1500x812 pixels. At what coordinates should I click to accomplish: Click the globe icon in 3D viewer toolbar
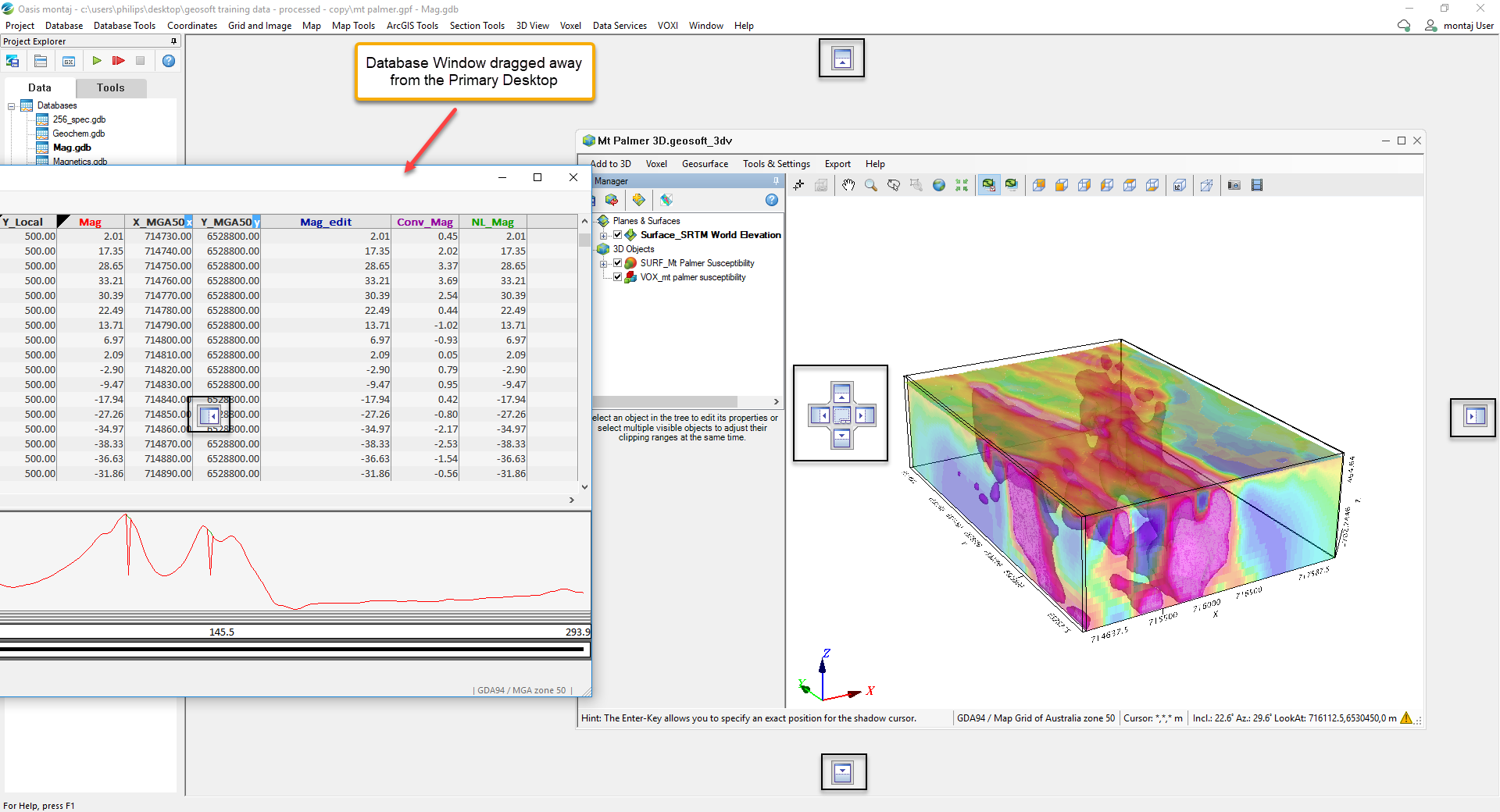939,185
